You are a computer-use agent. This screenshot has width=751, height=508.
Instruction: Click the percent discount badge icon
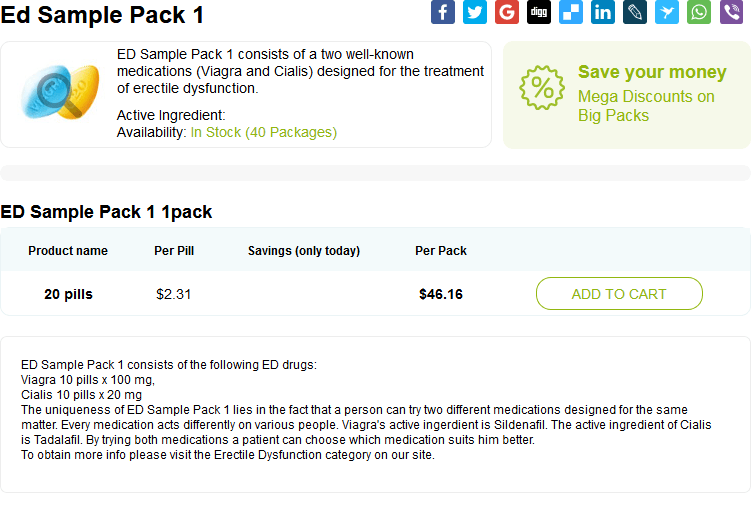[x=542, y=88]
